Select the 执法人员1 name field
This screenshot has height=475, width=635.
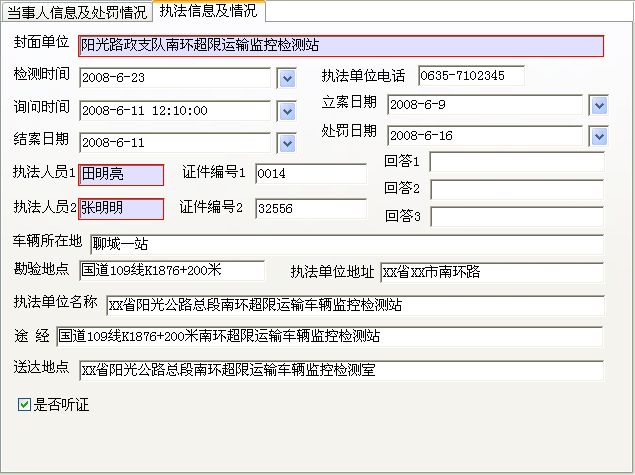pos(120,175)
